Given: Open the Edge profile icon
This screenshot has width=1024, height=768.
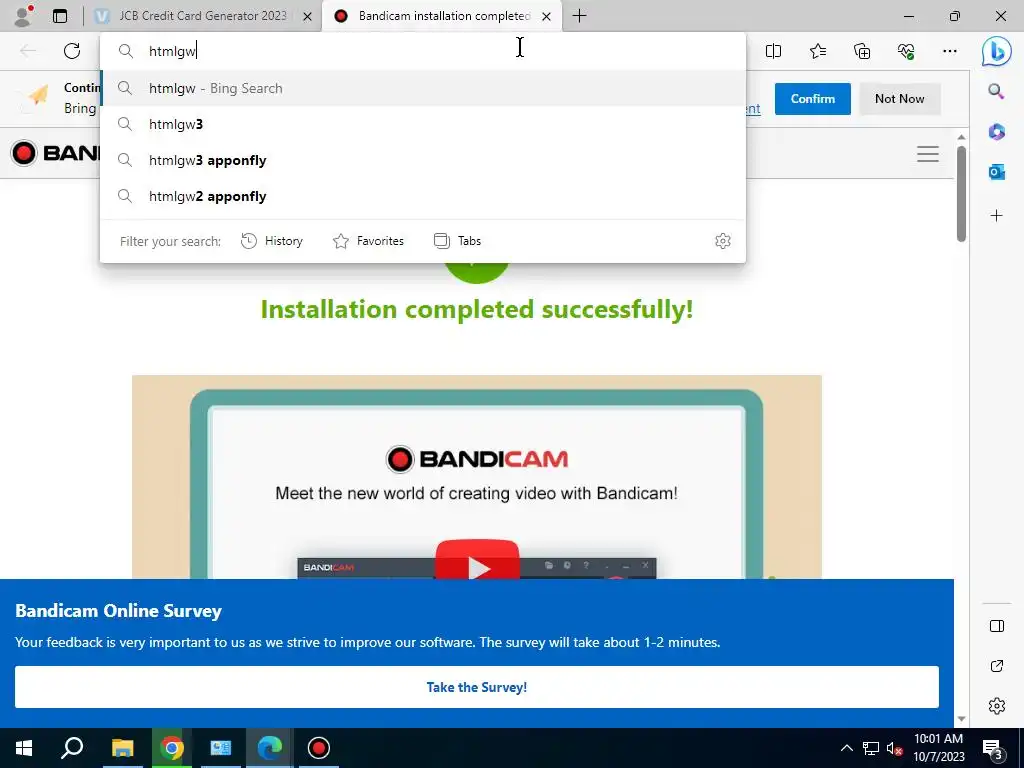Looking at the screenshot, I should pyautogui.click(x=24, y=16).
